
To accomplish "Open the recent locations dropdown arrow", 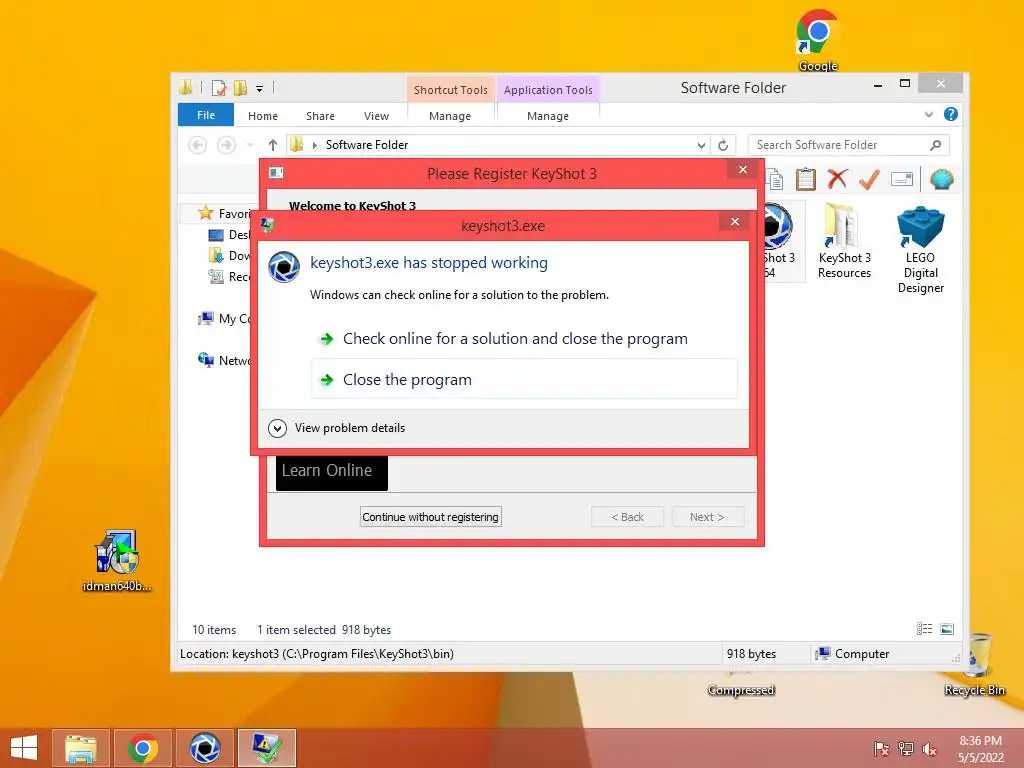I will pyautogui.click(x=249, y=145).
